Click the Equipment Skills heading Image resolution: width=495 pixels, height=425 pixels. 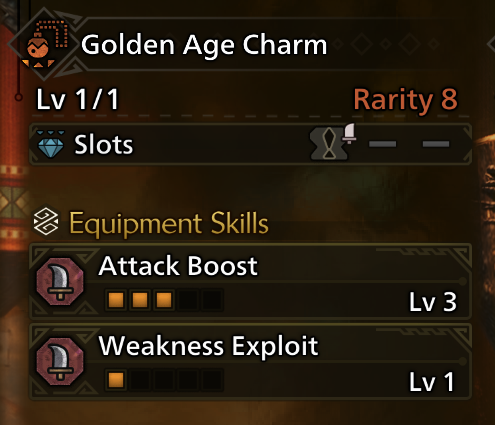tap(169, 224)
